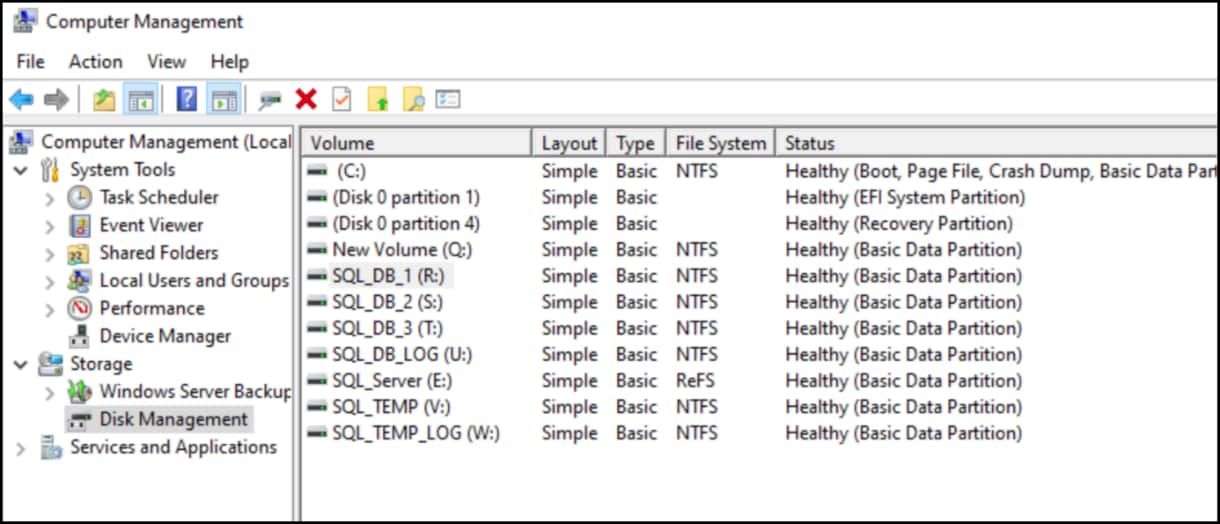
Task: Select the SQL_Server (E:) volume
Action: point(760,381)
